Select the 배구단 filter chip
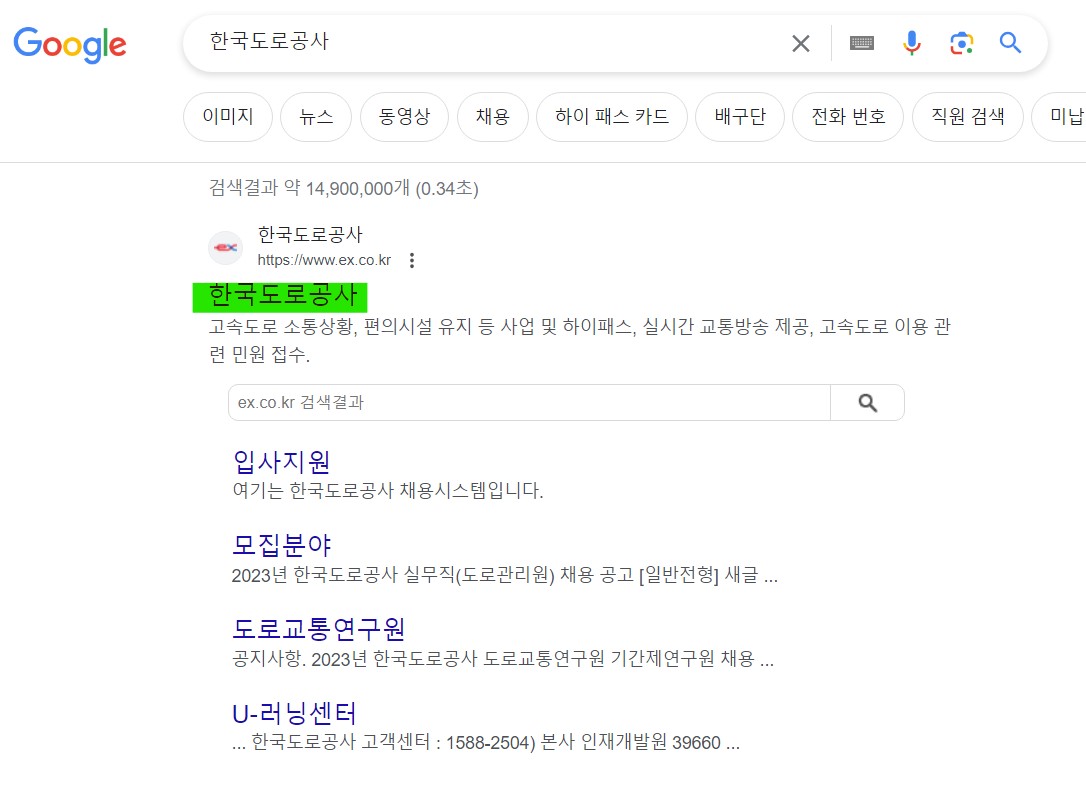Screen dimensions: 1086x788 tap(740, 116)
